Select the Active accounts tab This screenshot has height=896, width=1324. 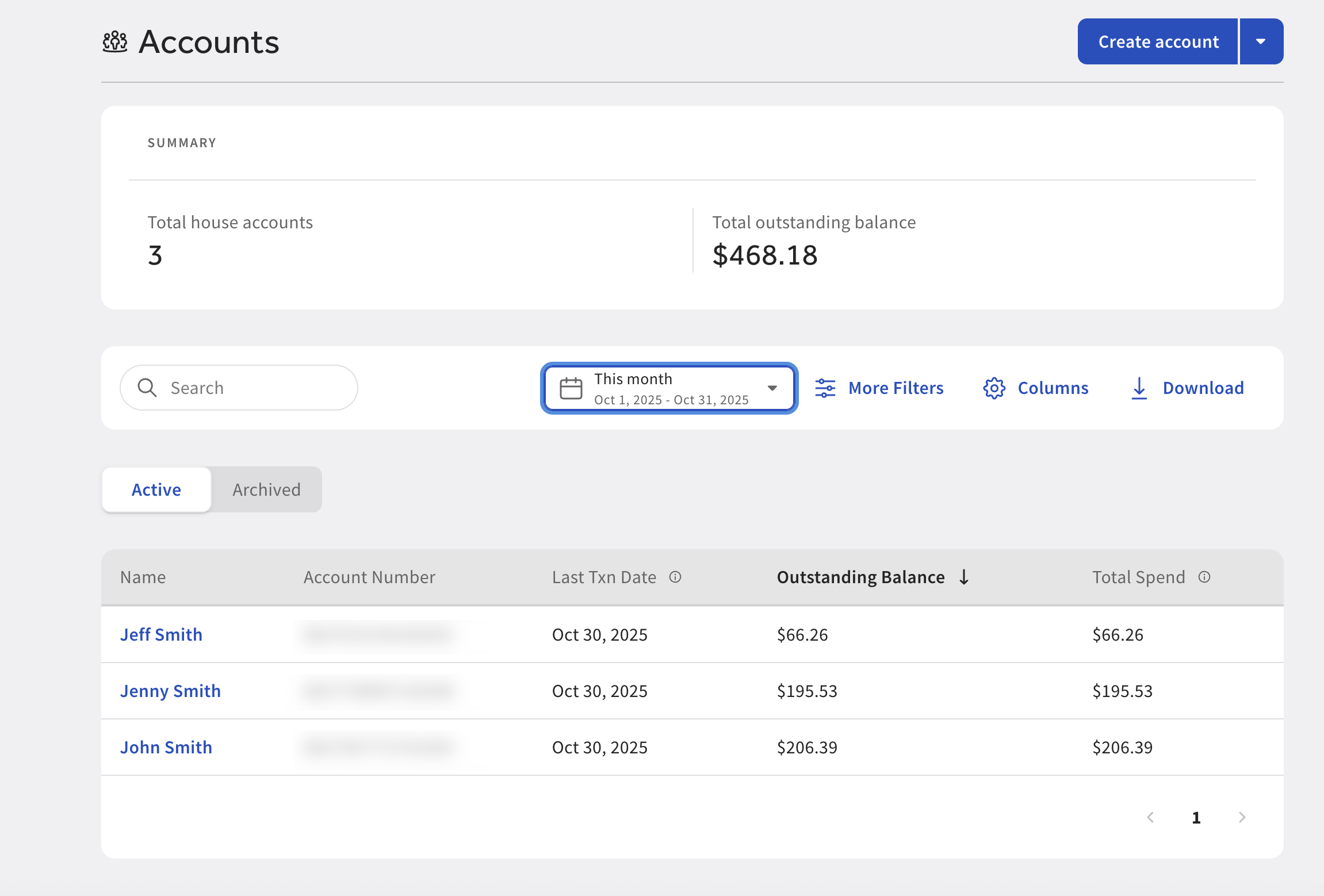(x=156, y=489)
